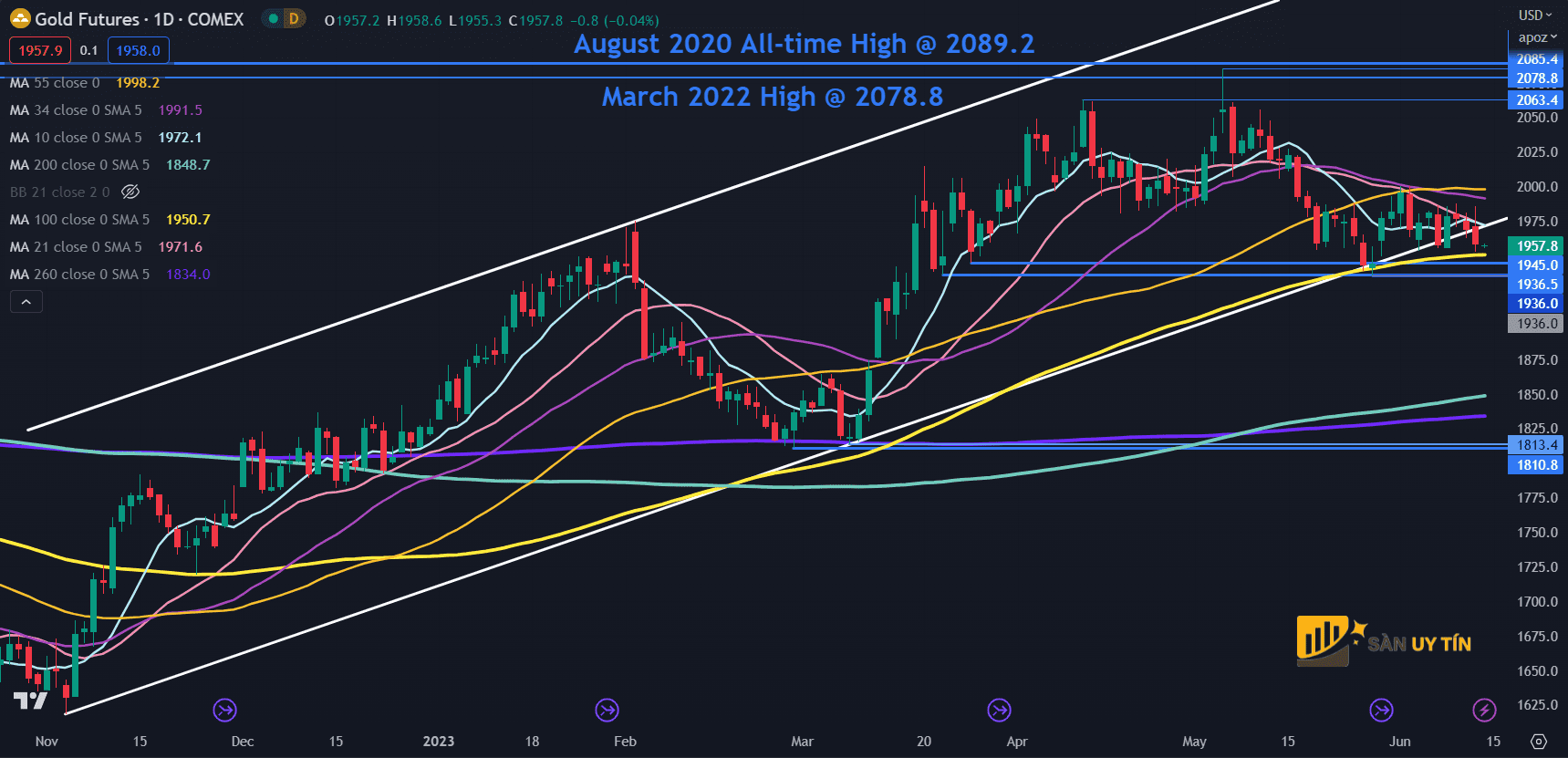Collapse the indicator legend
This screenshot has width=1568, height=758.
[26, 302]
